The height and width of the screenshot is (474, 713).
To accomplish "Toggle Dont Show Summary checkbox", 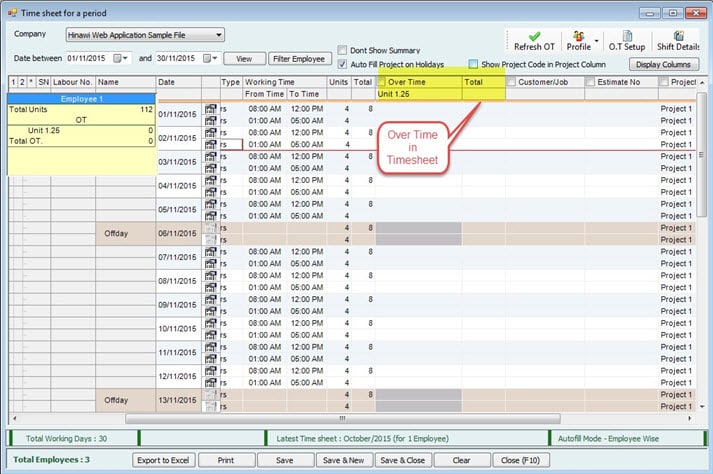I will click(x=342, y=50).
